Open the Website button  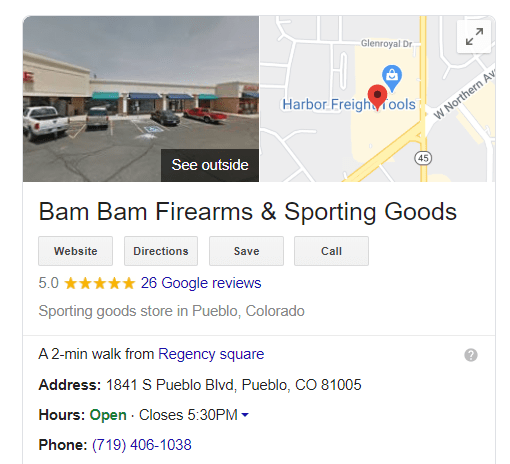click(75, 251)
